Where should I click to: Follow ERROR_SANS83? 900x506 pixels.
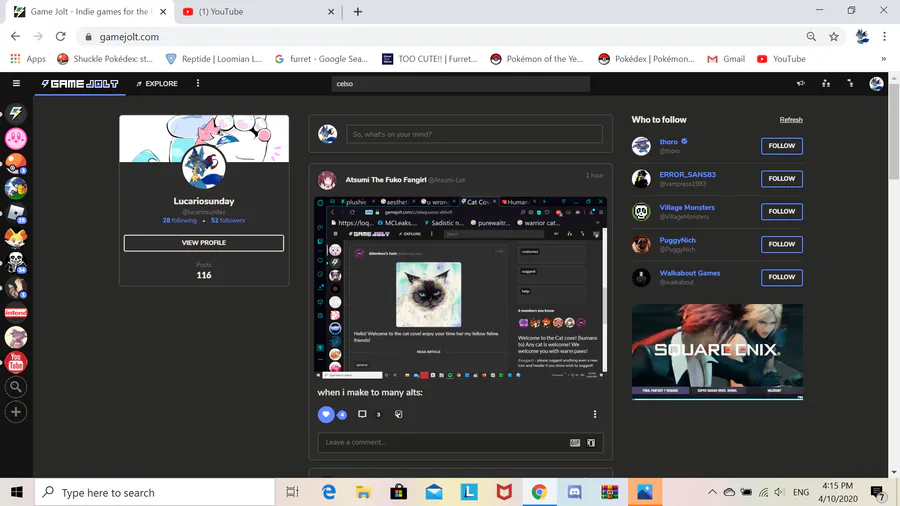pyautogui.click(x=782, y=178)
